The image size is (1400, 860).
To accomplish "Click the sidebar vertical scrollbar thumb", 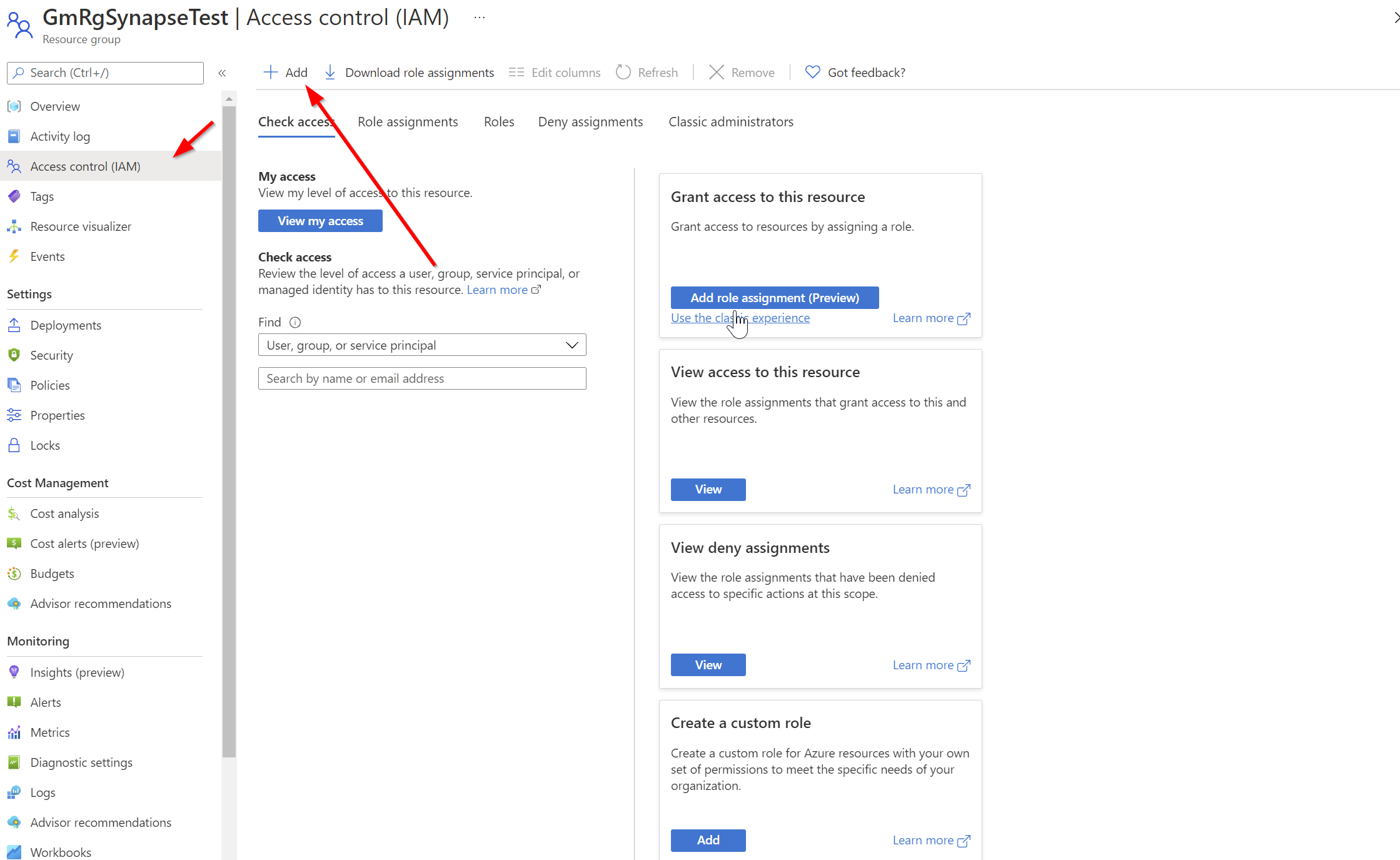I will pyautogui.click(x=229, y=432).
